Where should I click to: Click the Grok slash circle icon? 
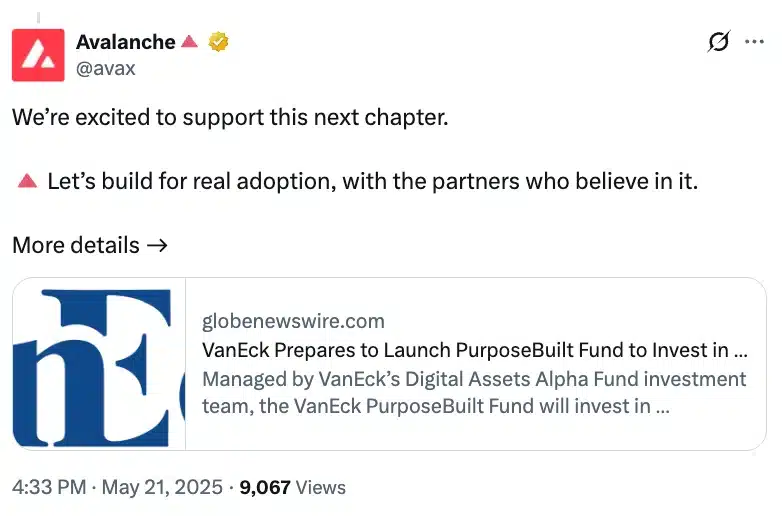pyautogui.click(x=719, y=41)
